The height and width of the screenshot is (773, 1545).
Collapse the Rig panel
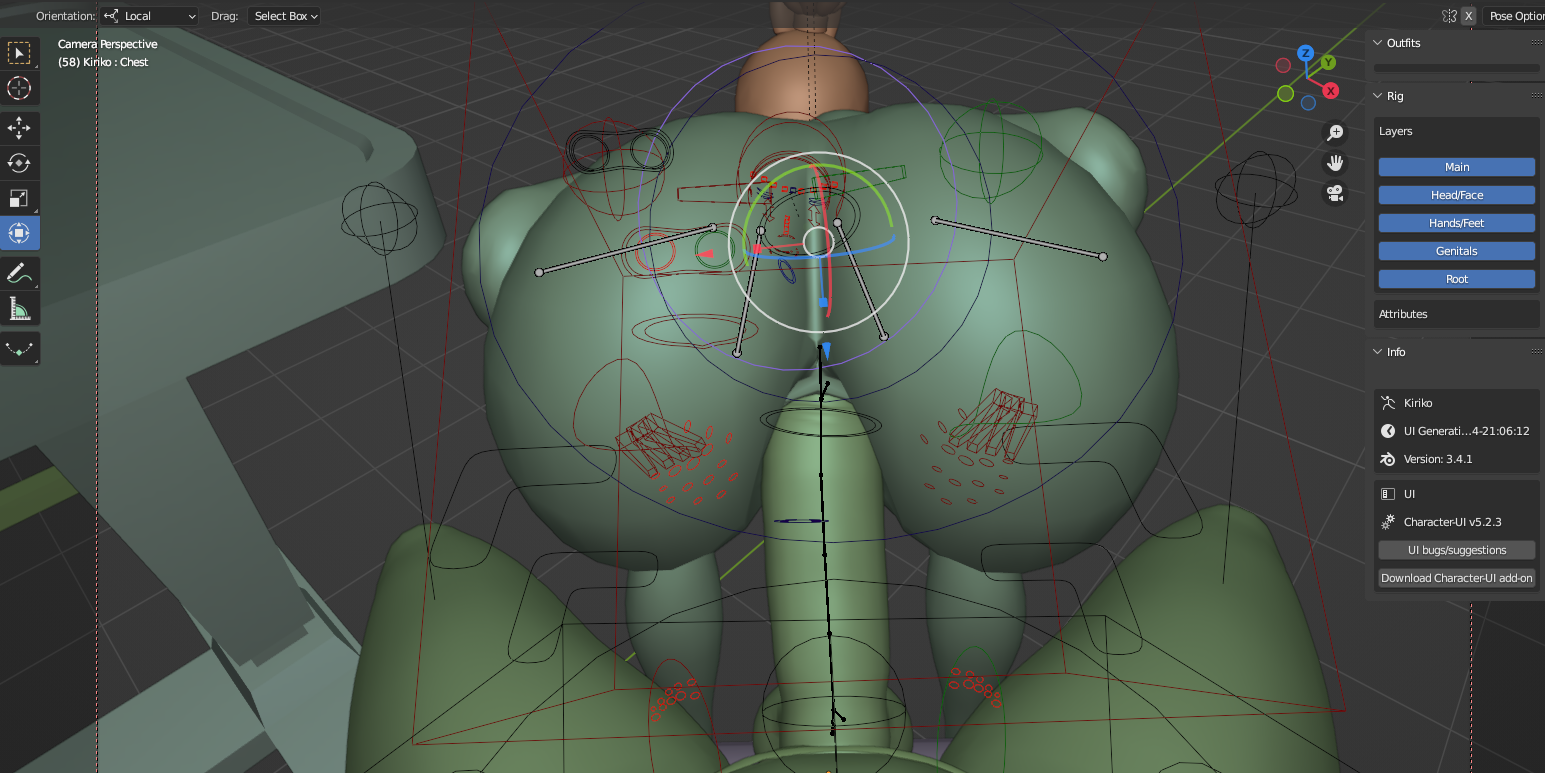pos(1378,96)
